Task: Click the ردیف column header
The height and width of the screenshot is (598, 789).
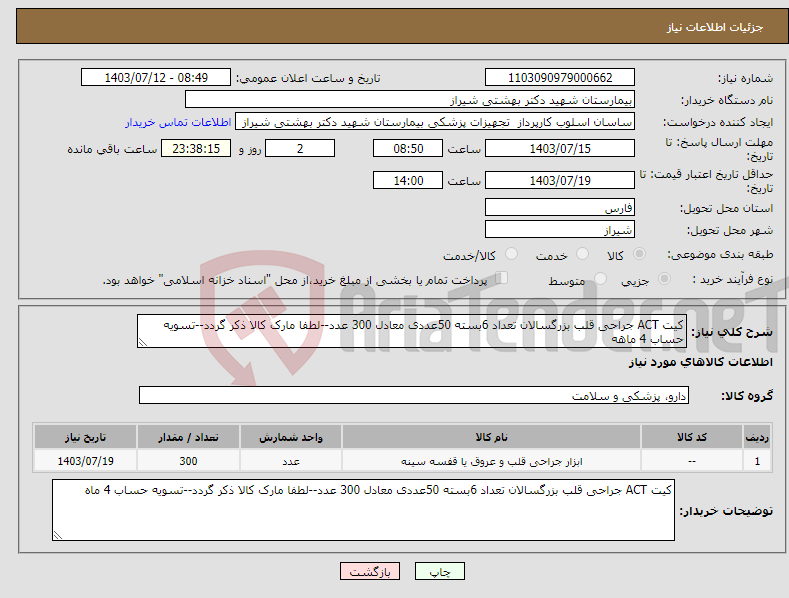Action: pyautogui.click(x=757, y=437)
